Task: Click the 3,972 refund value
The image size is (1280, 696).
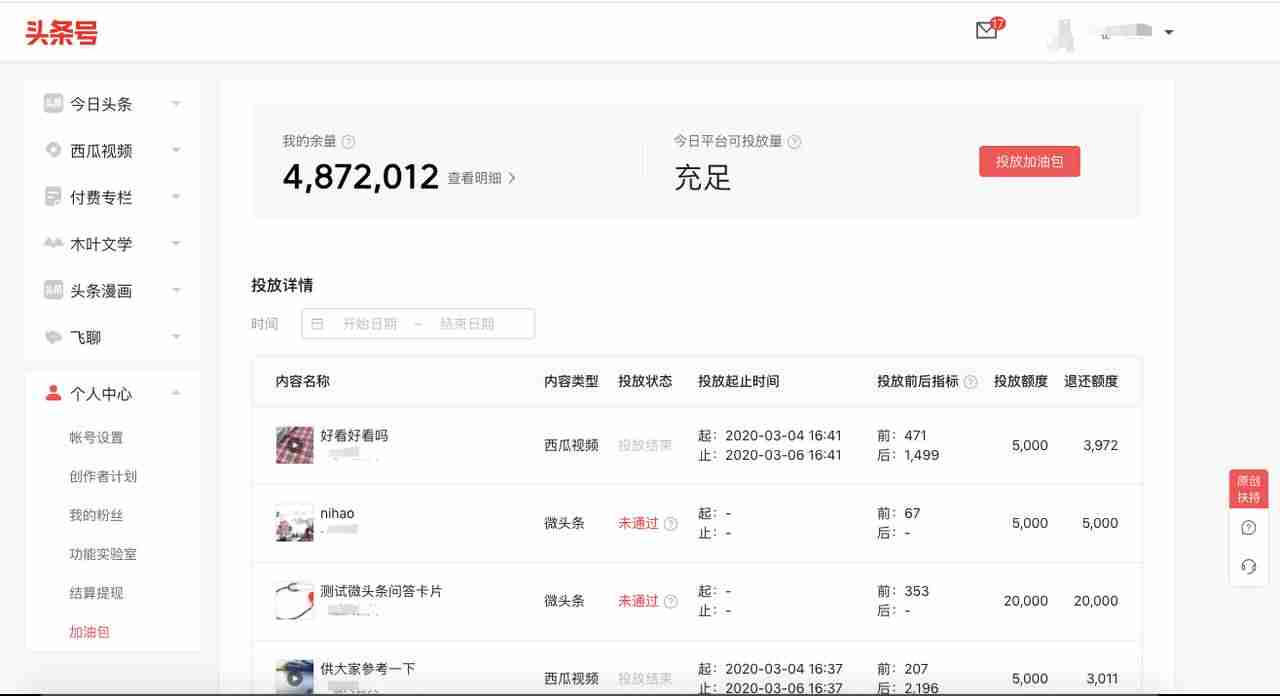Action: pos(1100,445)
